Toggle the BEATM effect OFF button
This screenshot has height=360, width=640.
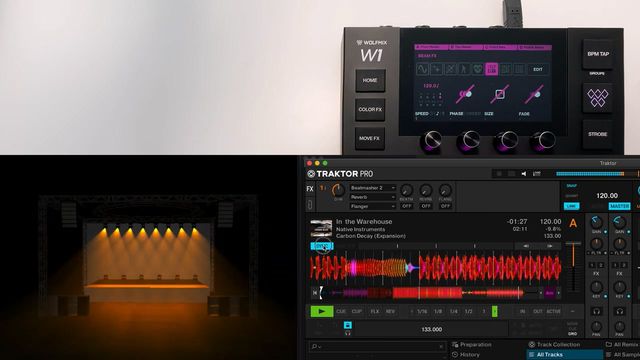click(407, 206)
